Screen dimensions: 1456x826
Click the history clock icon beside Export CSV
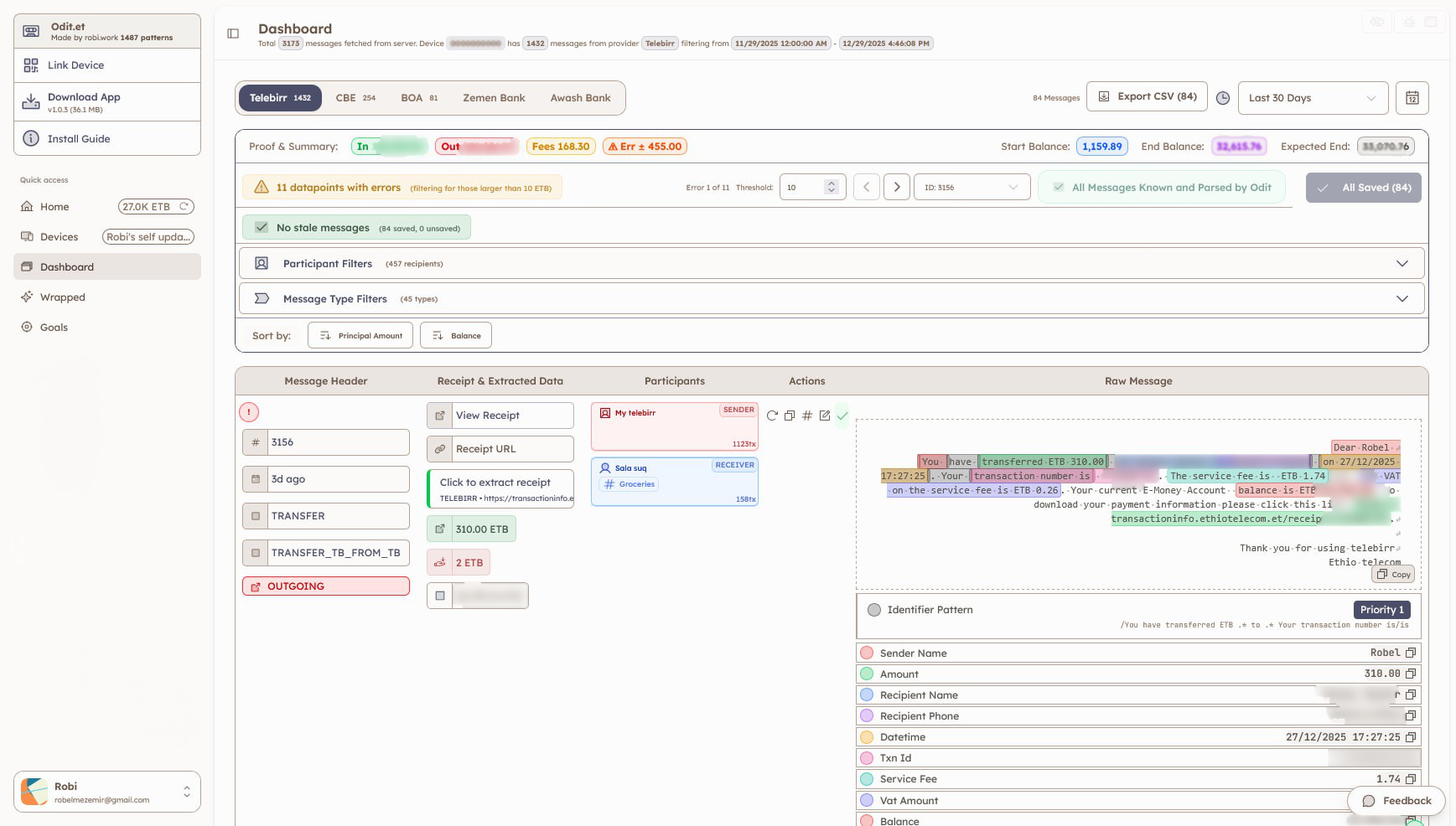tap(1223, 98)
